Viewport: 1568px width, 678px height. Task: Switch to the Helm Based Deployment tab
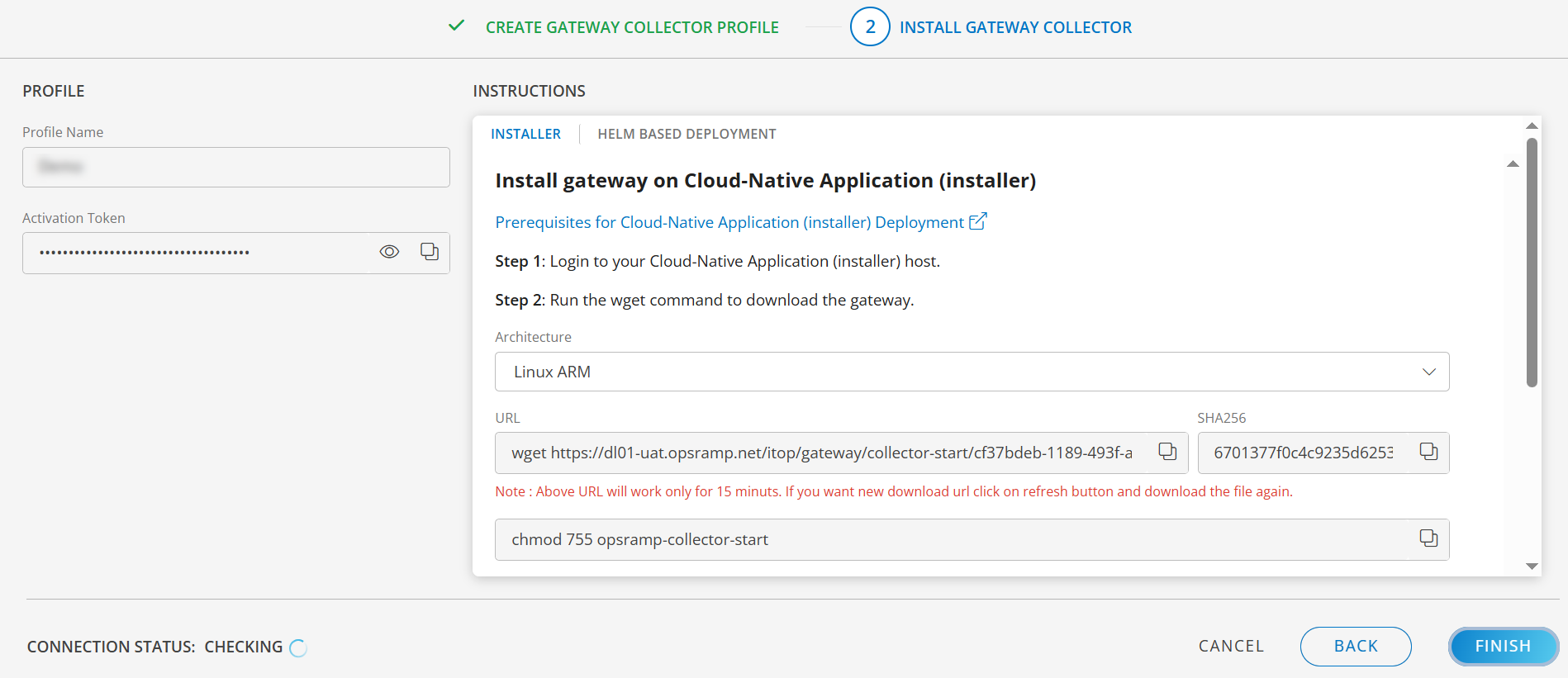click(x=687, y=134)
